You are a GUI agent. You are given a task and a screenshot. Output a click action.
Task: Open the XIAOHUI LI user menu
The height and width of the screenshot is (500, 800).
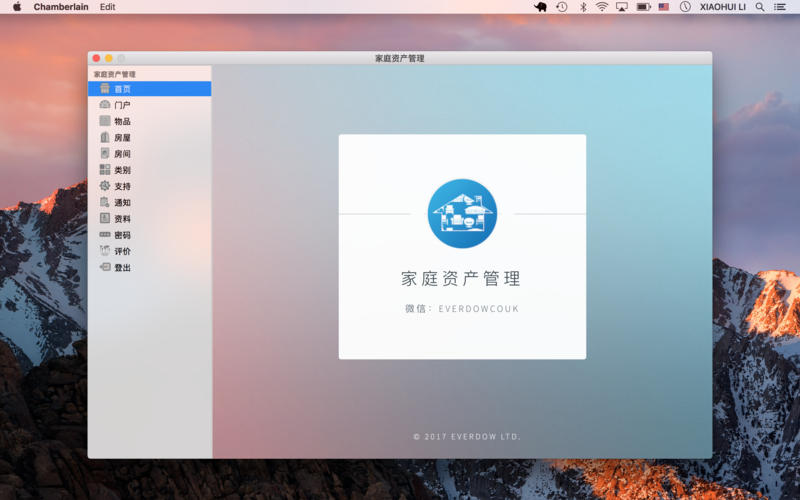(722, 7)
